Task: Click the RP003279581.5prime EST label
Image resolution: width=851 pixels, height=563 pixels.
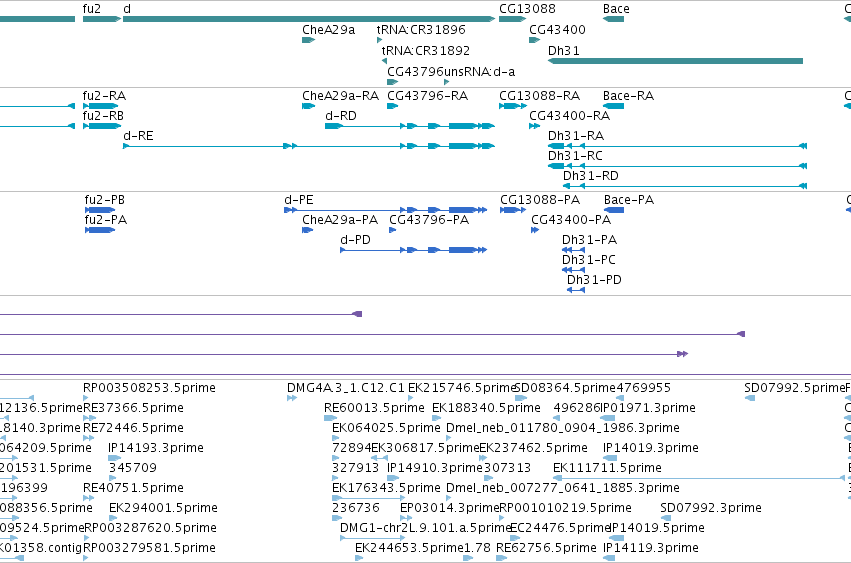Action: click(149, 548)
